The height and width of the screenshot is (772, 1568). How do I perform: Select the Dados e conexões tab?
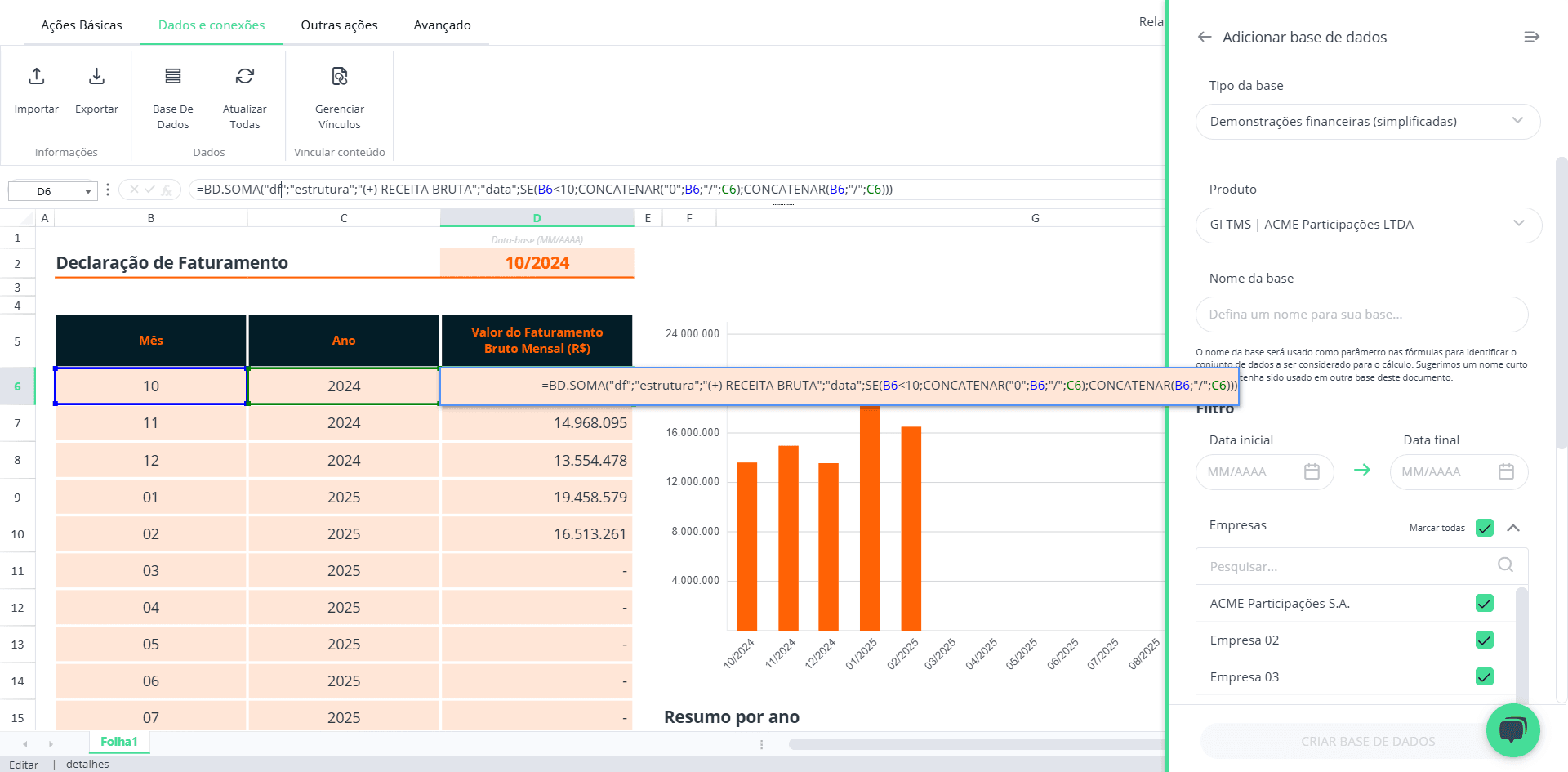click(x=212, y=25)
